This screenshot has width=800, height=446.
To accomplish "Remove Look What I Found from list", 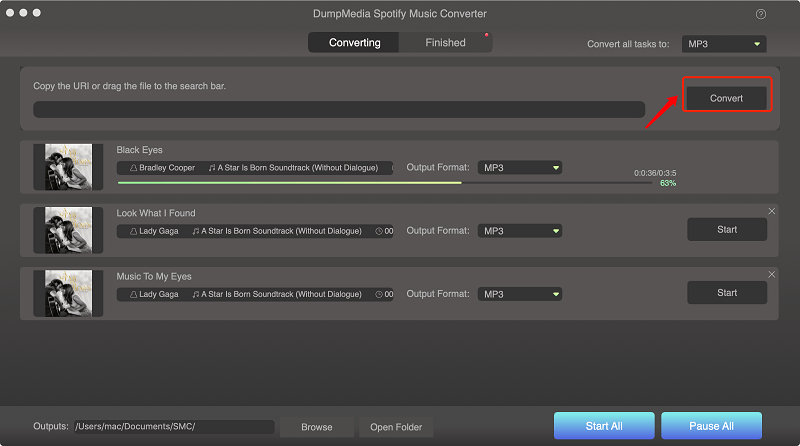I will [x=771, y=211].
